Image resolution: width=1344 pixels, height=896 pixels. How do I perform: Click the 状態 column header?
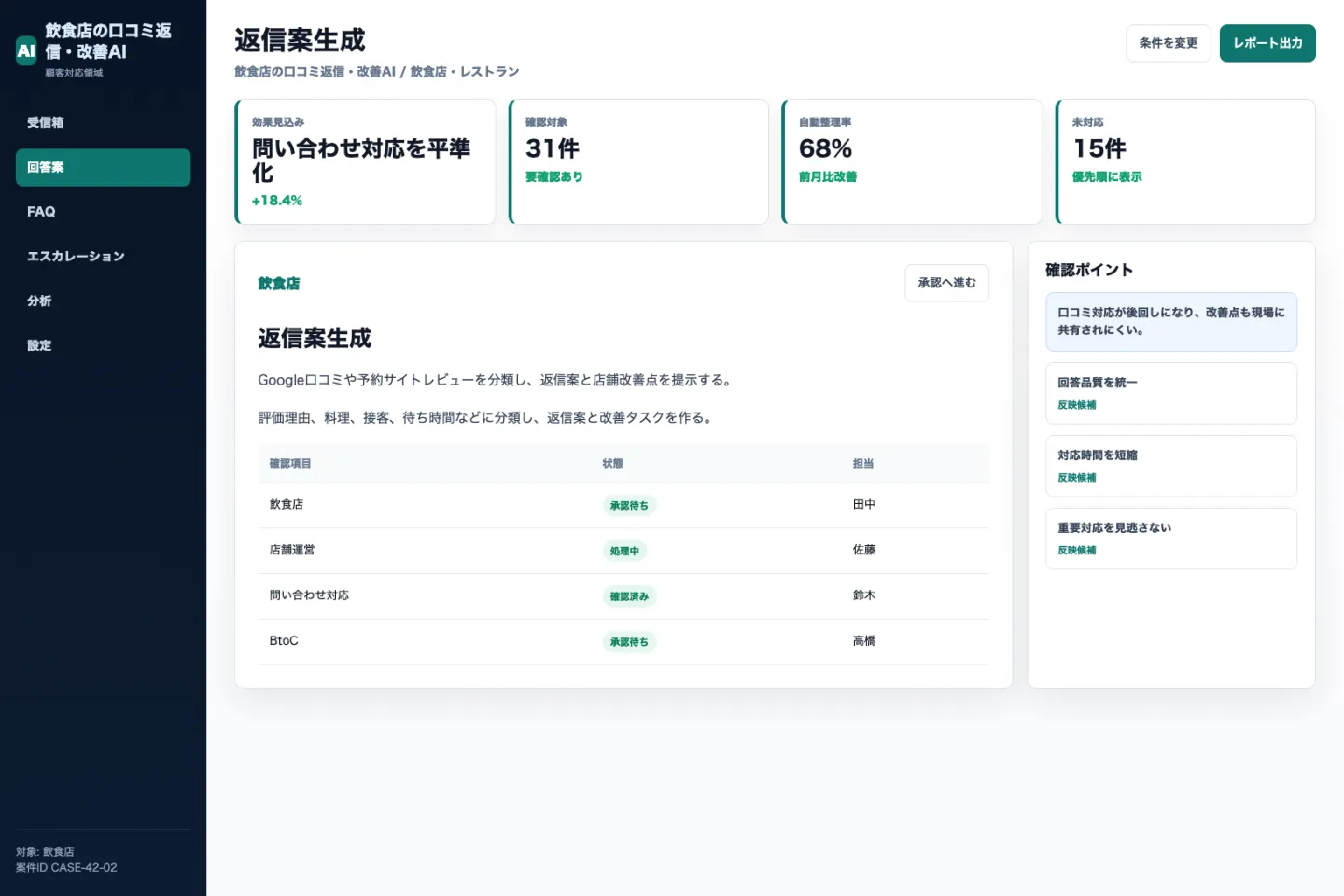point(613,463)
